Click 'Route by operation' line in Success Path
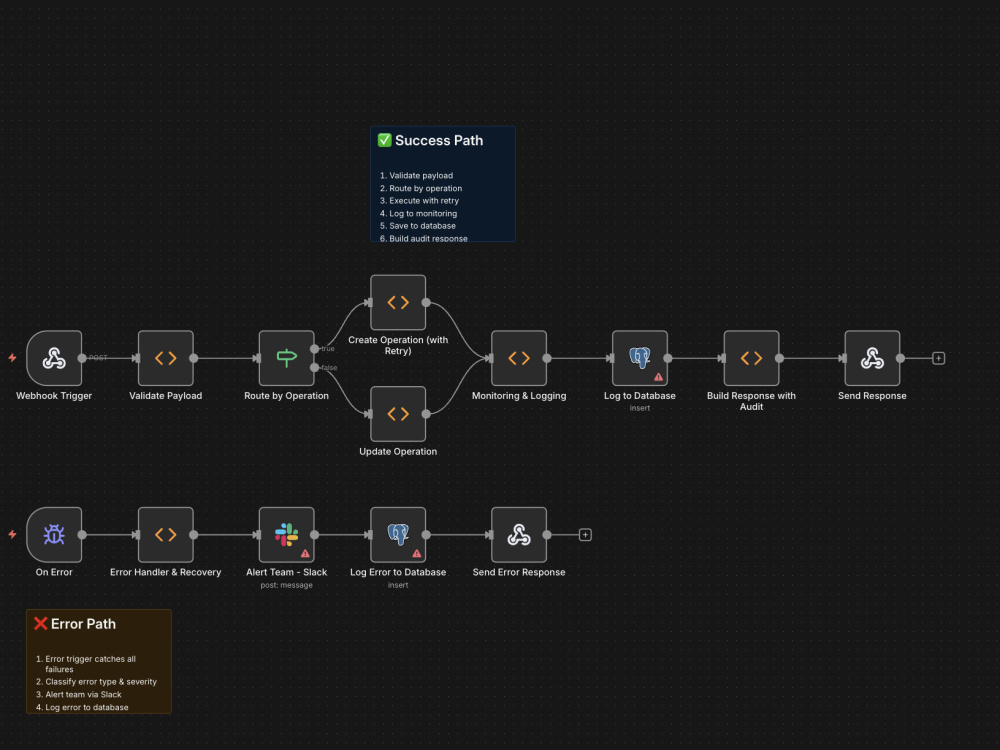The height and width of the screenshot is (750, 1000). pyautogui.click(x=425, y=188)
